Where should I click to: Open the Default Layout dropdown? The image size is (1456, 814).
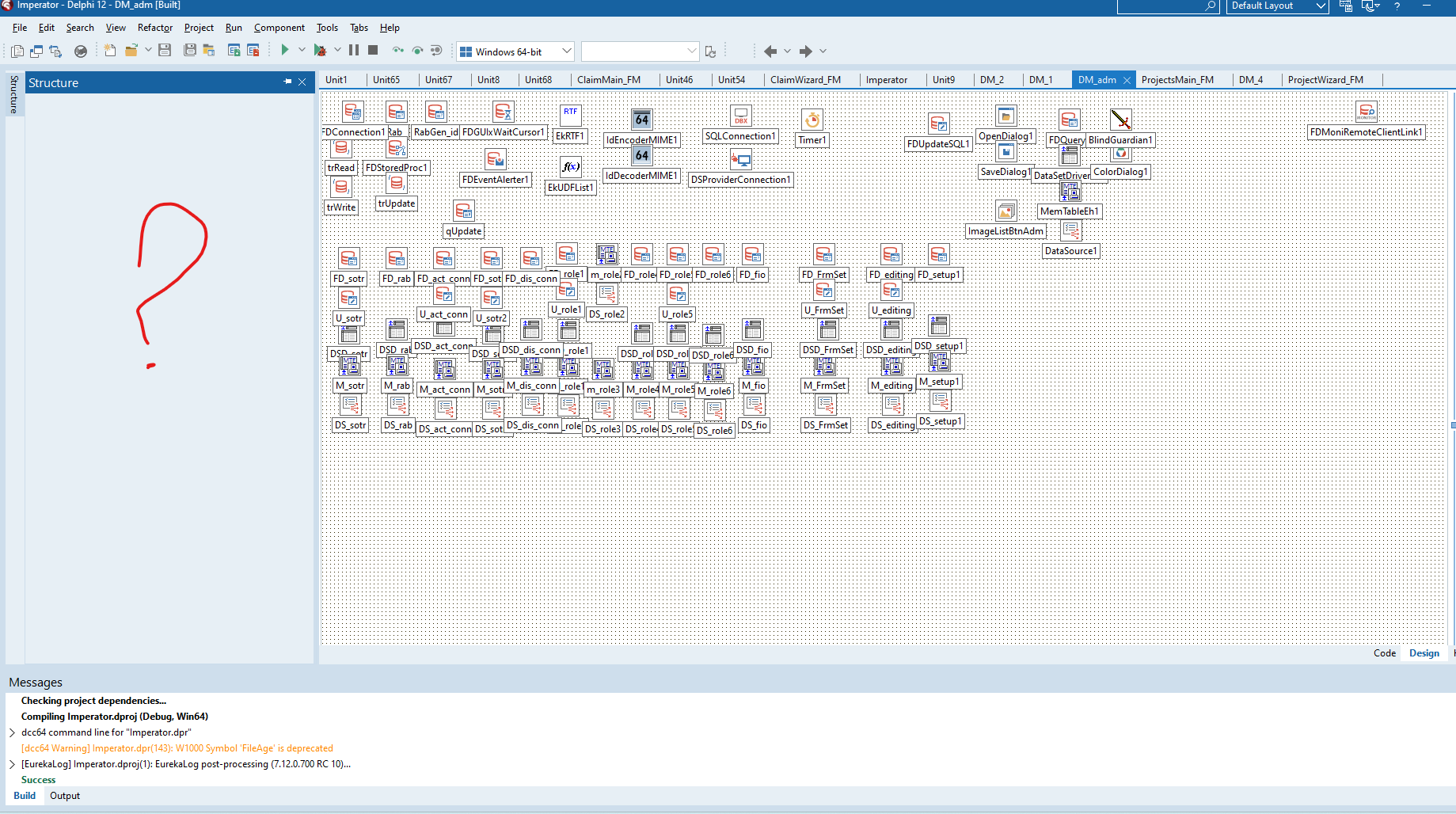1320,6
